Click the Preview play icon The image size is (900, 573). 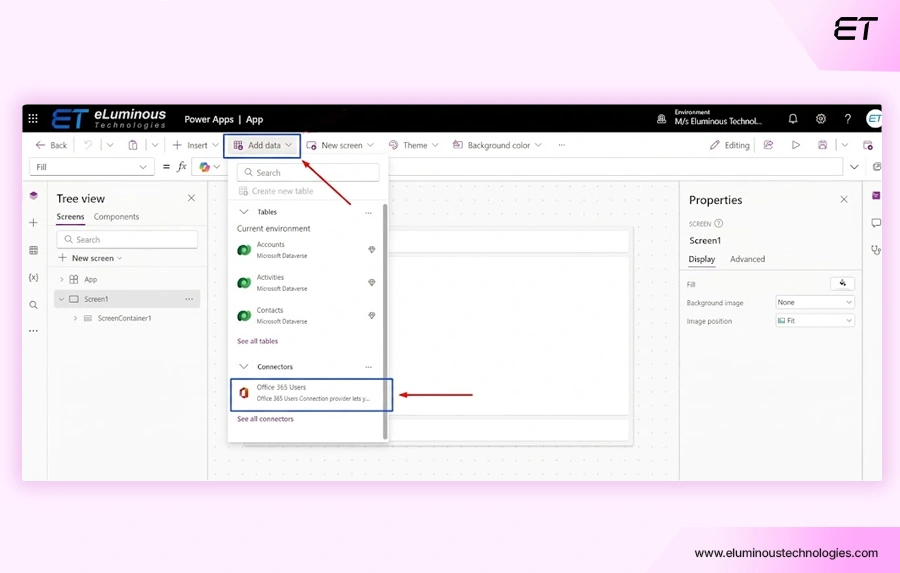coord(796,145)
